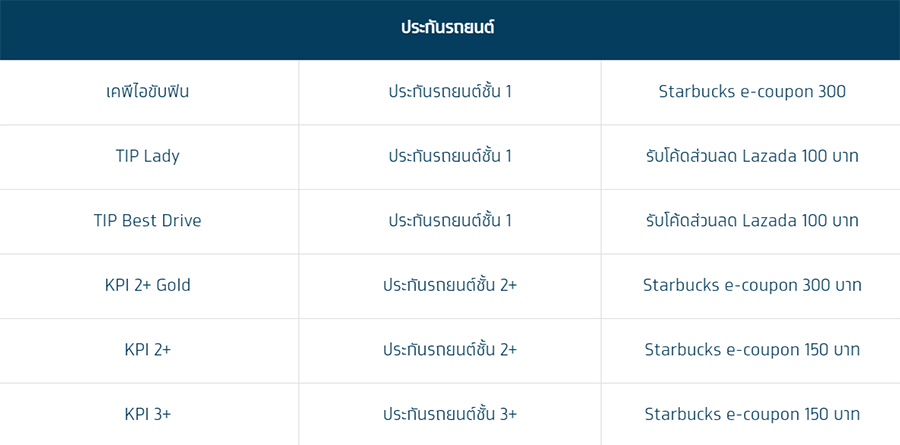Click the KPI 2+ Gold product name
Screen dimensions: 900x445
[148, 285]
